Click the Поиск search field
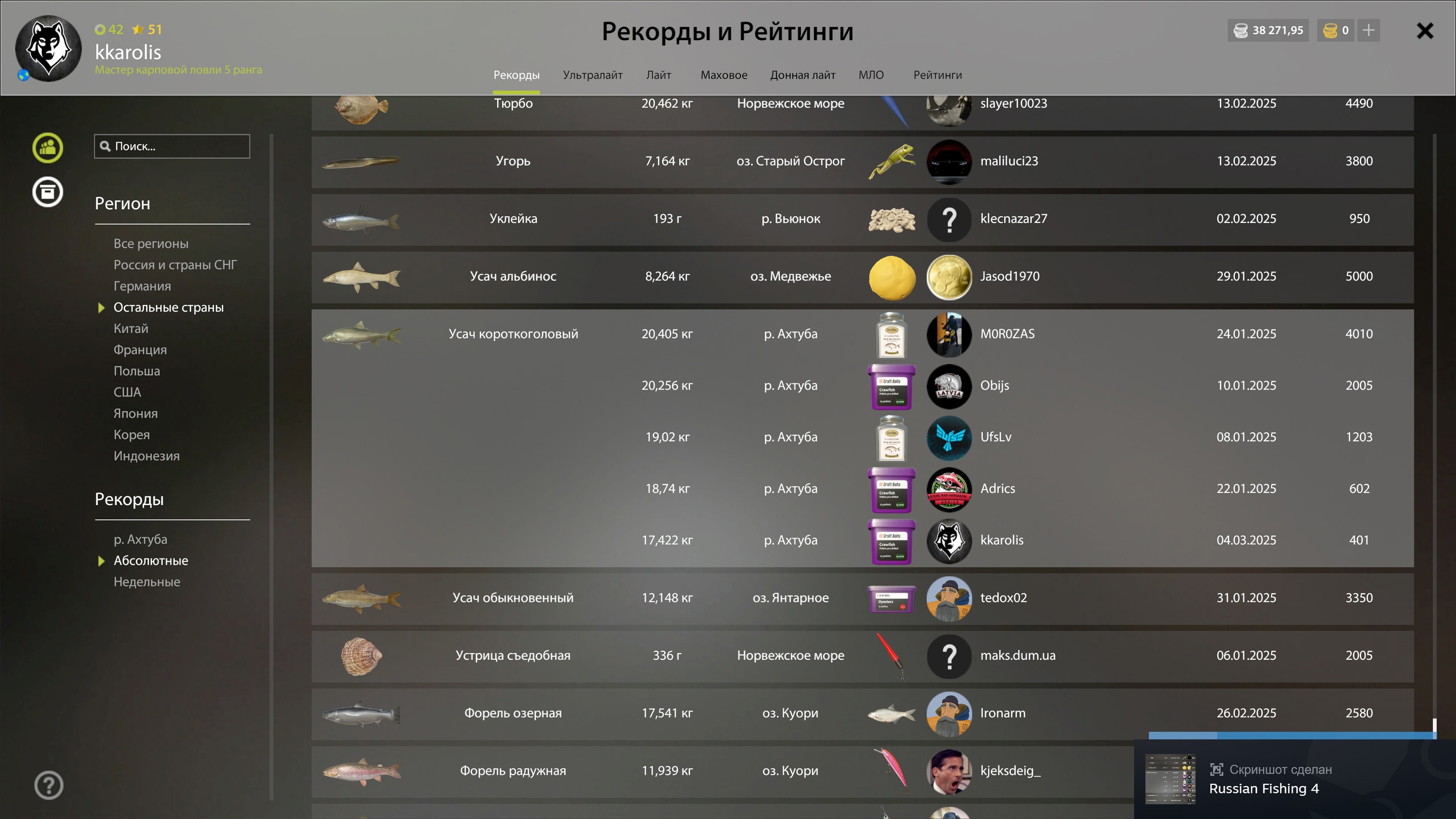The height and width of the screenshot is (819, 1456). [172, 146]
